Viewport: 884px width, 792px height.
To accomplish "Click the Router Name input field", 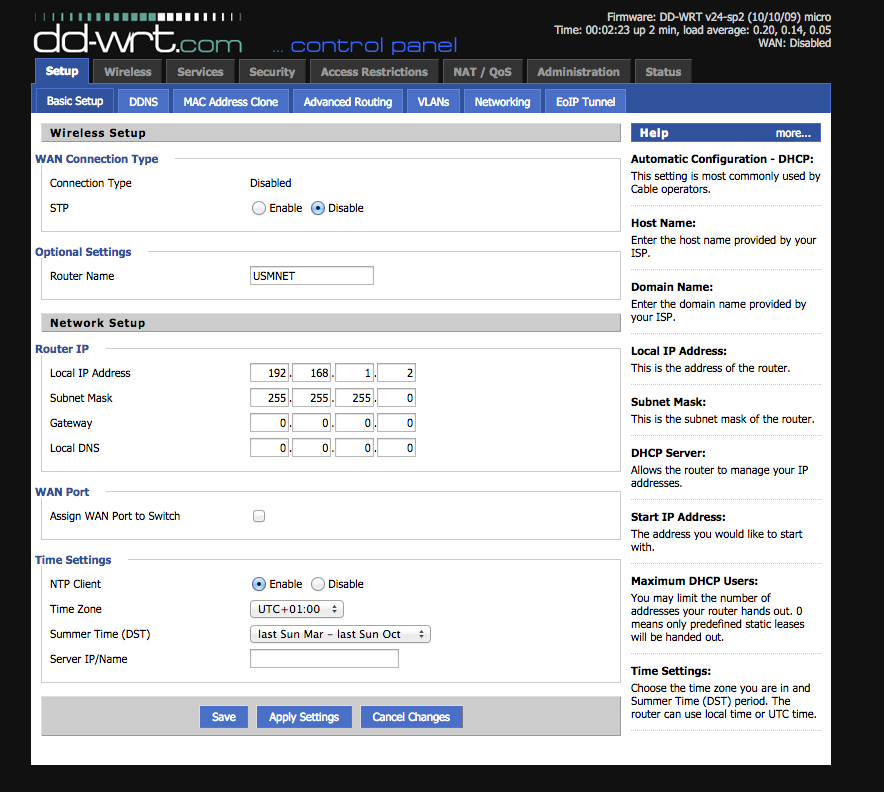I will [311, 276].
